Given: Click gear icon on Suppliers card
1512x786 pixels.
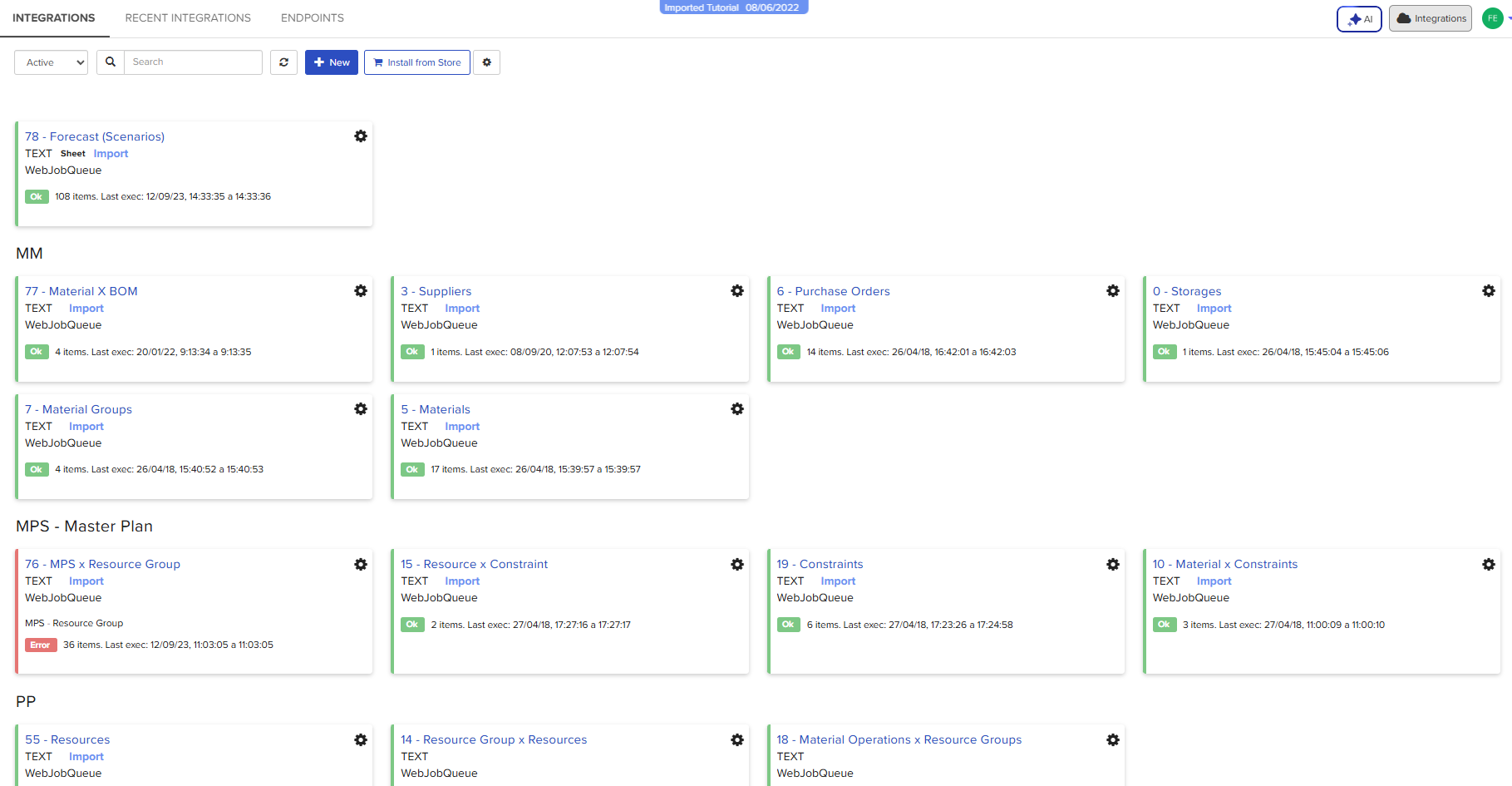Looking at the screenshot, I should point(737,291).
